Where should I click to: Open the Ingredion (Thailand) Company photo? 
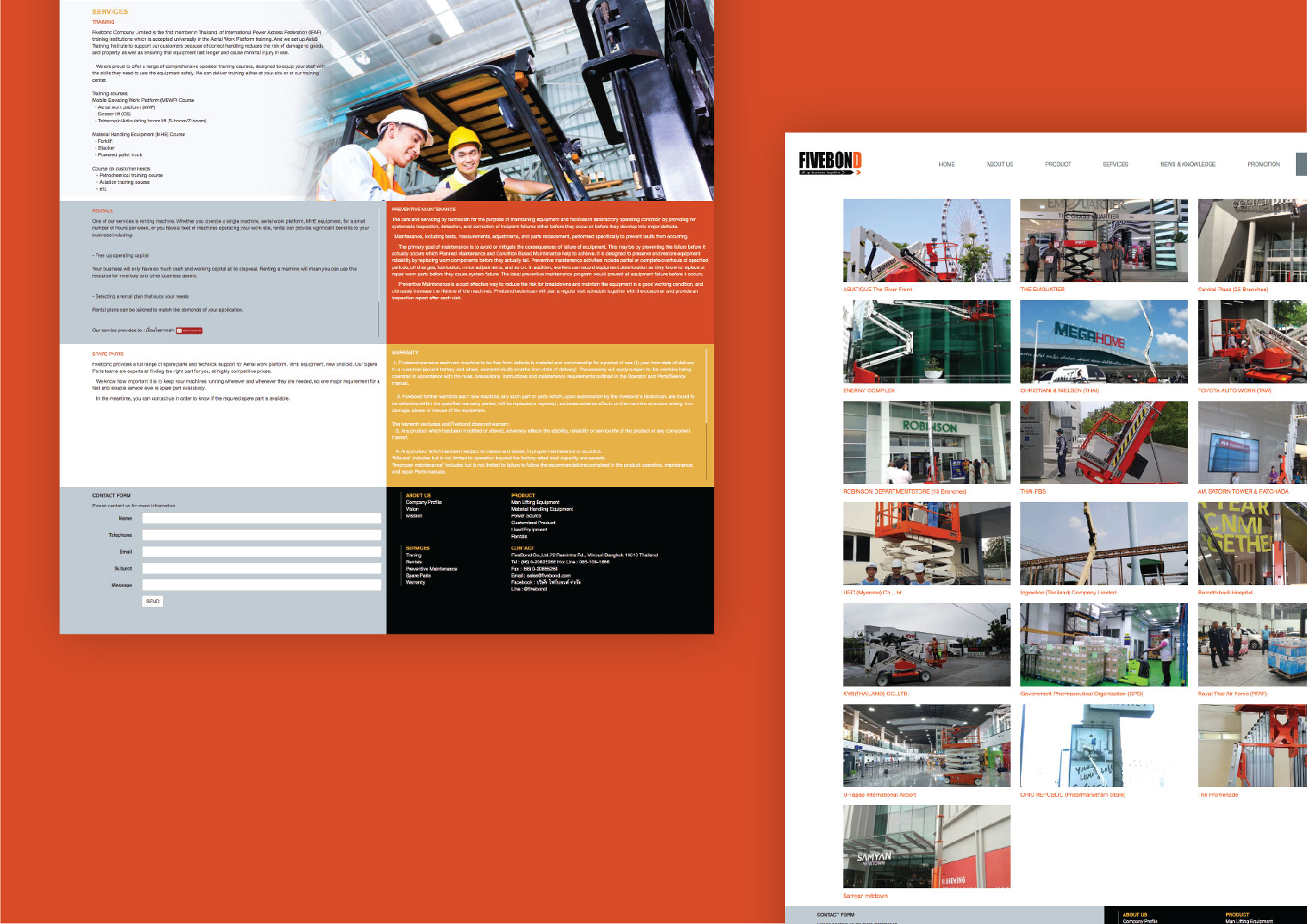(x=1104, y=543)
